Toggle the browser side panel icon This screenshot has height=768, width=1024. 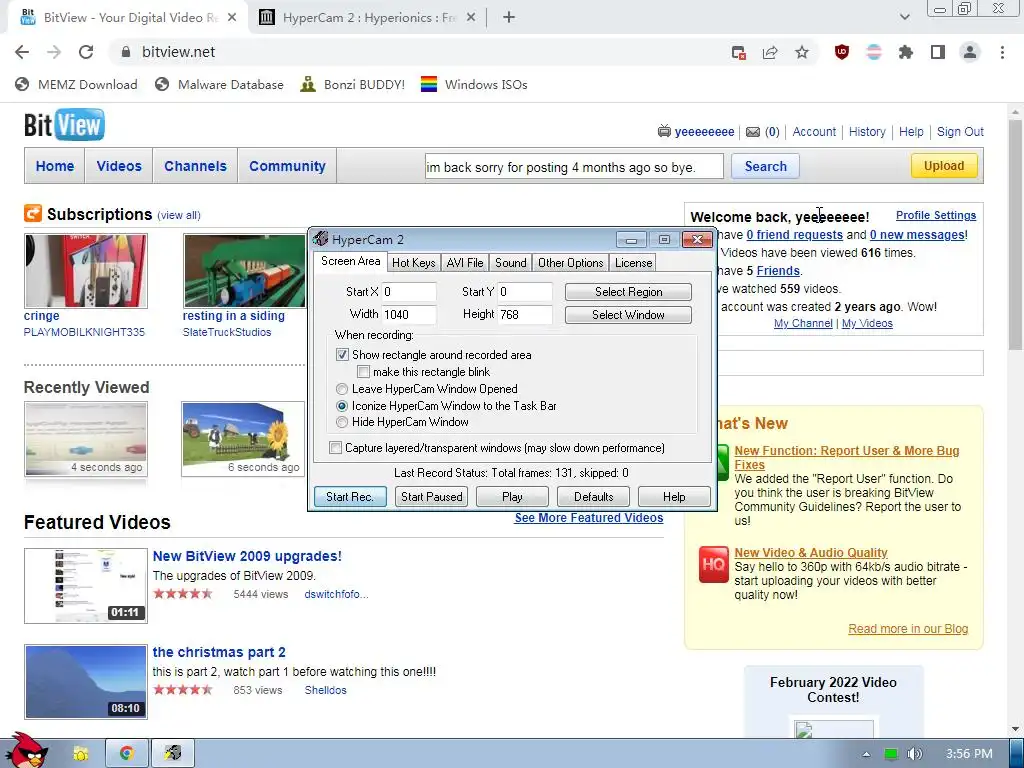point(938,52)
